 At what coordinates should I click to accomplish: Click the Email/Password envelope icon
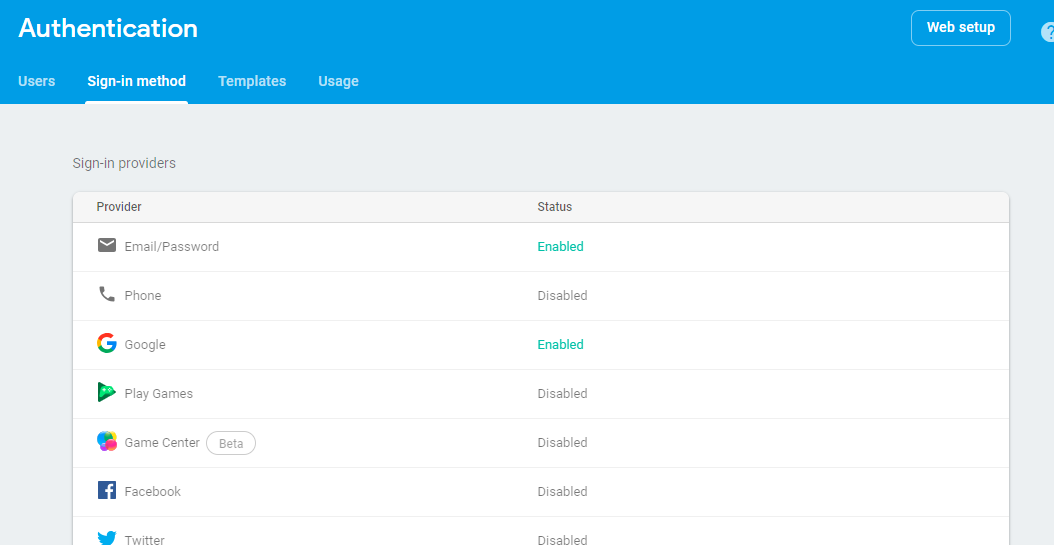[107, 245]
